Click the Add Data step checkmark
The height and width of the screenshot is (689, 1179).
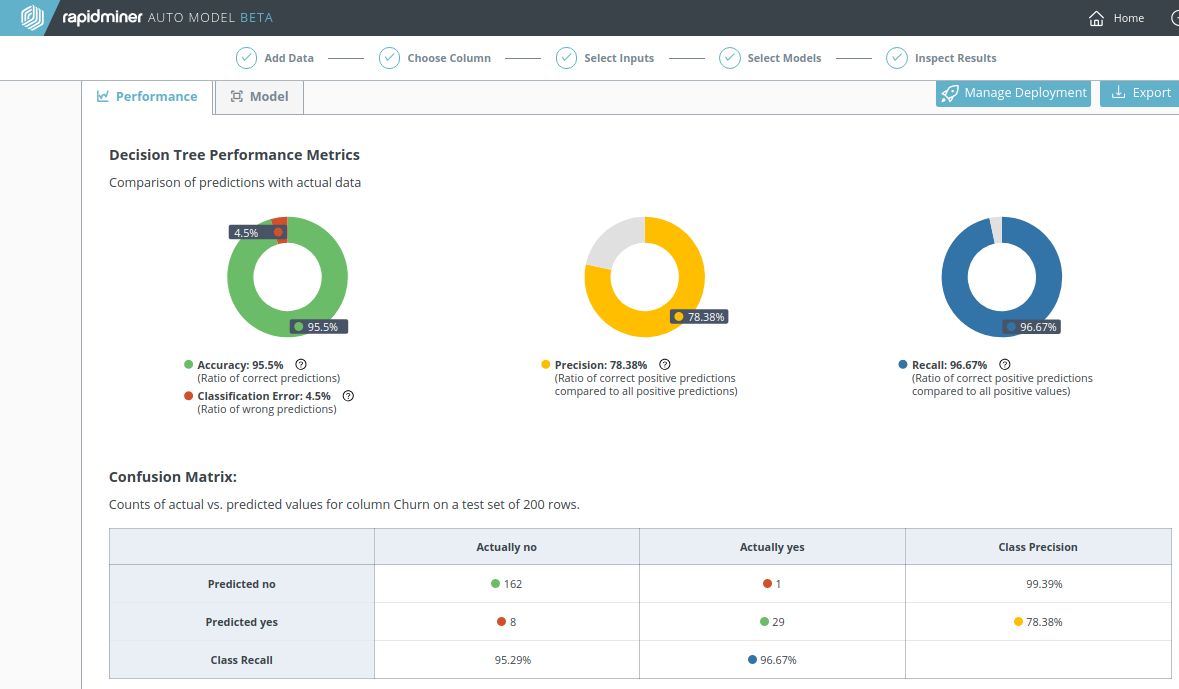point(246,58)
